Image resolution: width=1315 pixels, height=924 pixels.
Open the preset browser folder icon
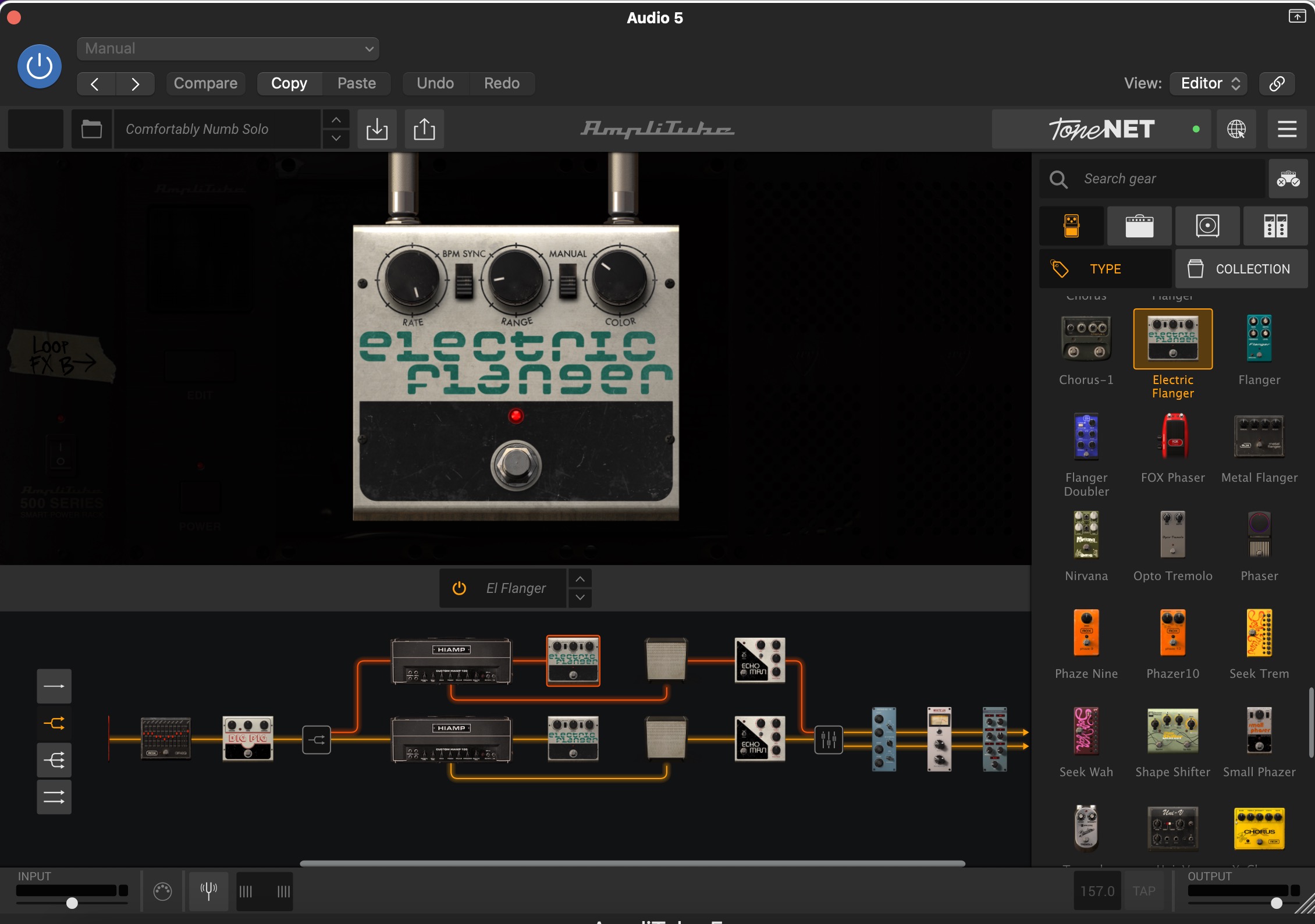91,129
